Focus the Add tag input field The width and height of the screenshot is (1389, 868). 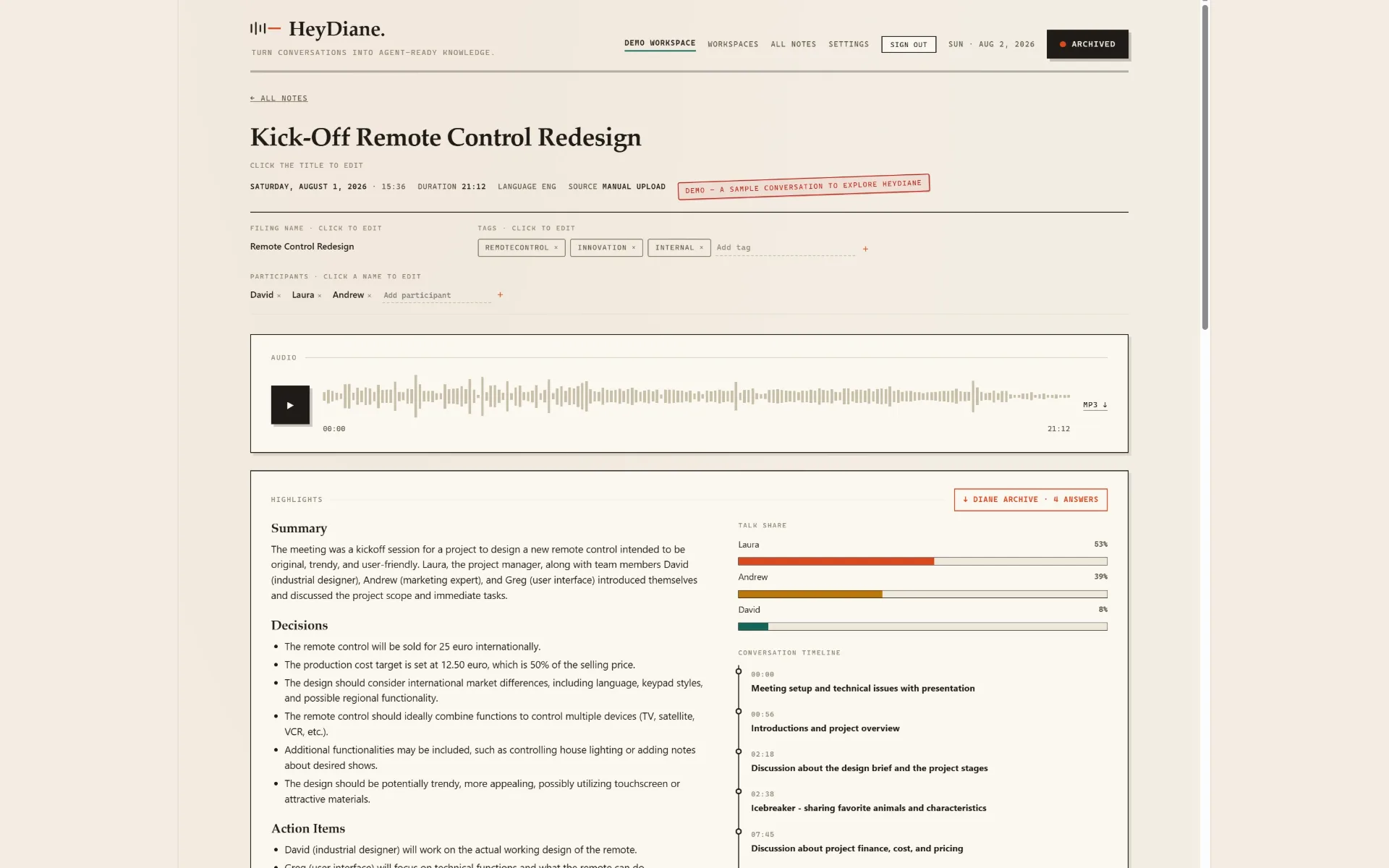tap(785, 247)
